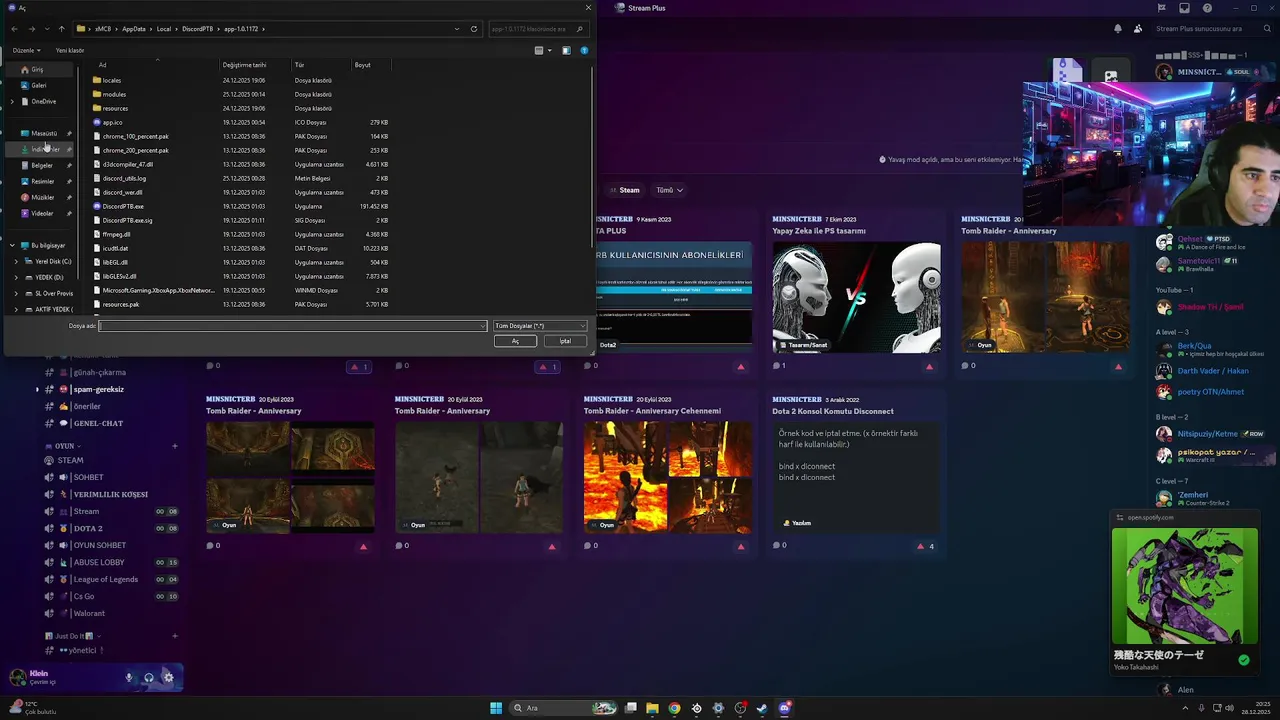Join DOTA 2 voice channel
The image size is (1280, 720).
click(x=88, y=528)
